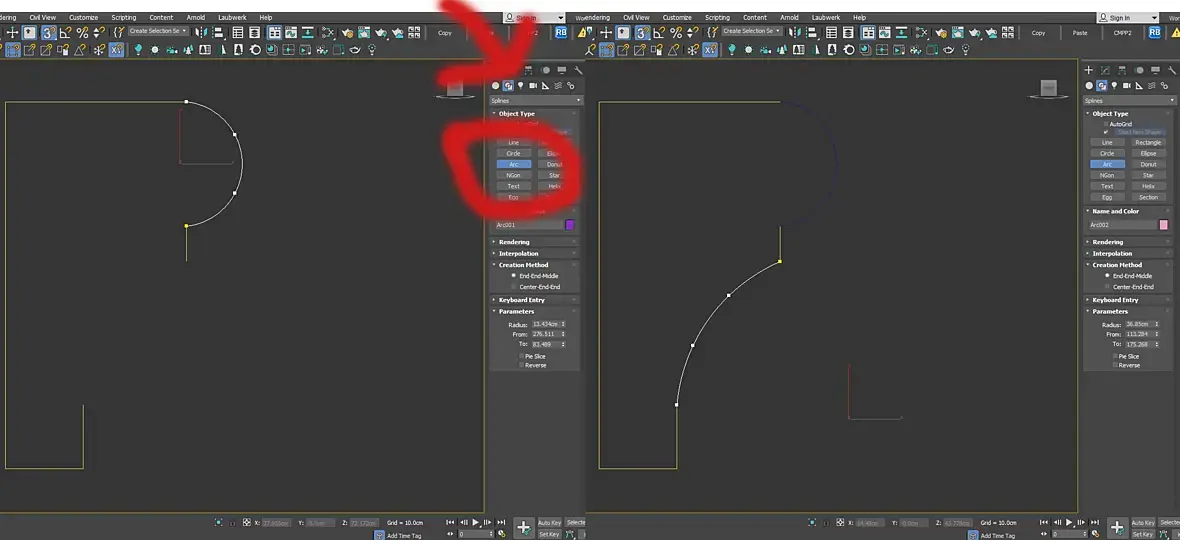Select Center-End-End radio in left window

(x=514, y=287)
